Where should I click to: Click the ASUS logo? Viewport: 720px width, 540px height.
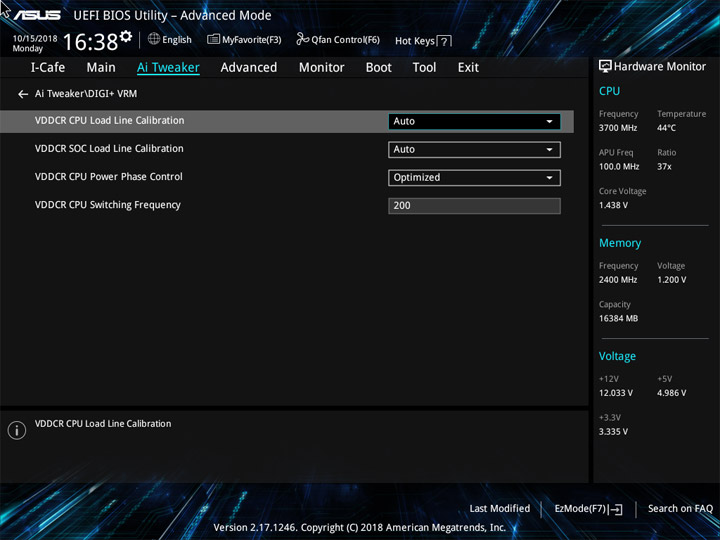pyautogui.click(x=37, y=15)
